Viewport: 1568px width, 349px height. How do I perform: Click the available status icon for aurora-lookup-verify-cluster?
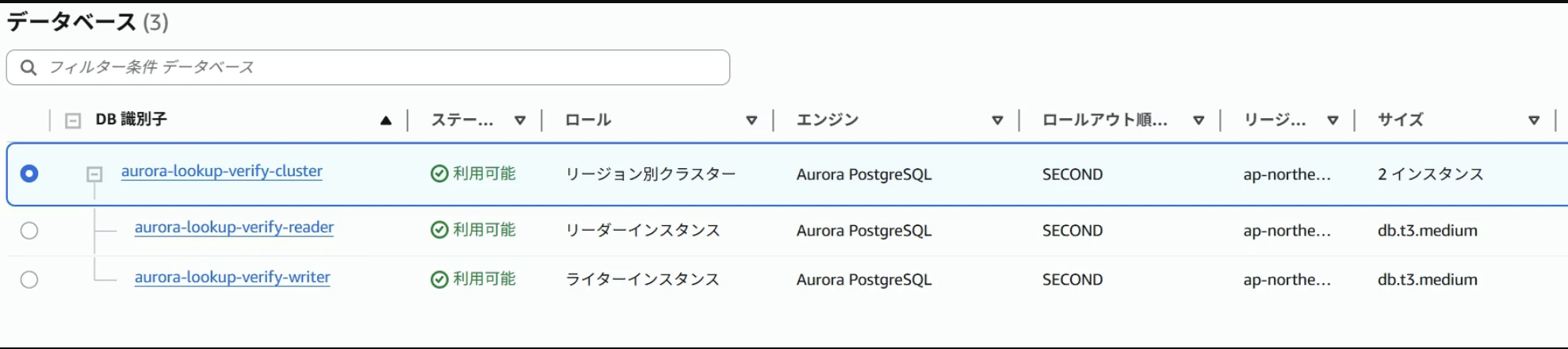click(439, 174)
